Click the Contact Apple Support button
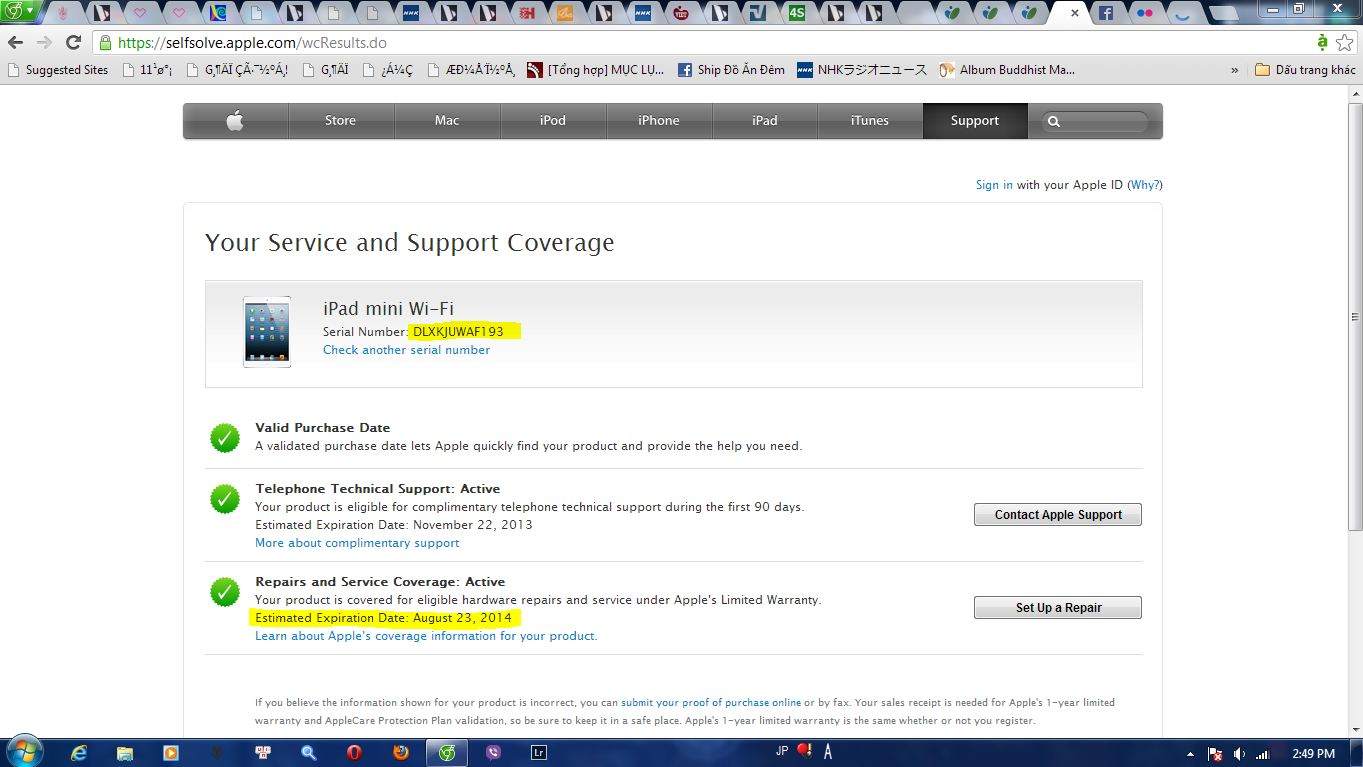The width and height of the screenshot is (1363, 767). coord(1058,515)
